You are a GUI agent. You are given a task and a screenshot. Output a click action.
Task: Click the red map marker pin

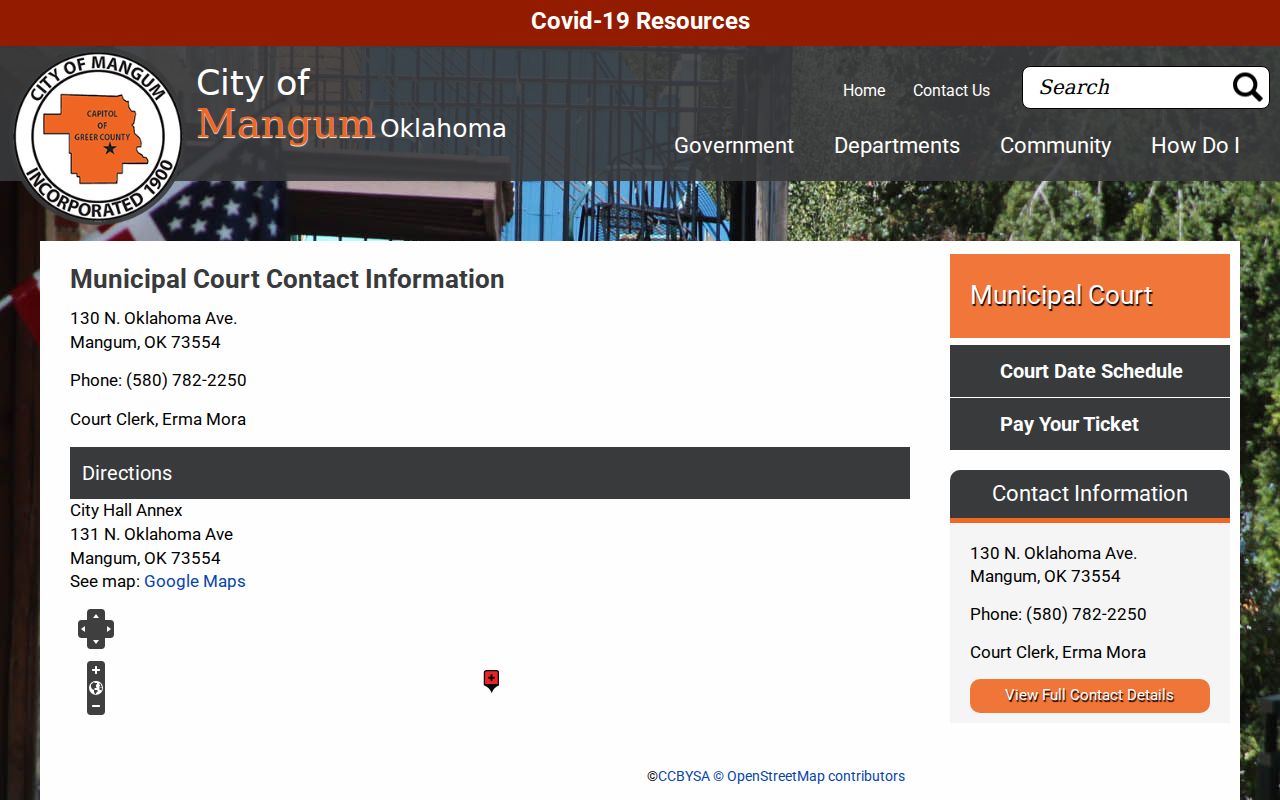click(491, 680)
